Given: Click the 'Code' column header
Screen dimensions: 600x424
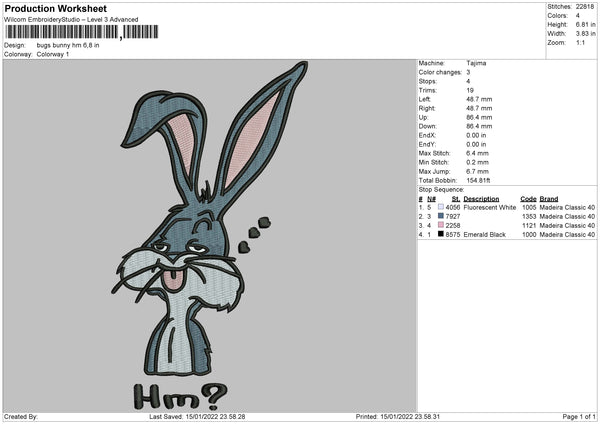Looking at the screenshot, I should click(528, 199).
